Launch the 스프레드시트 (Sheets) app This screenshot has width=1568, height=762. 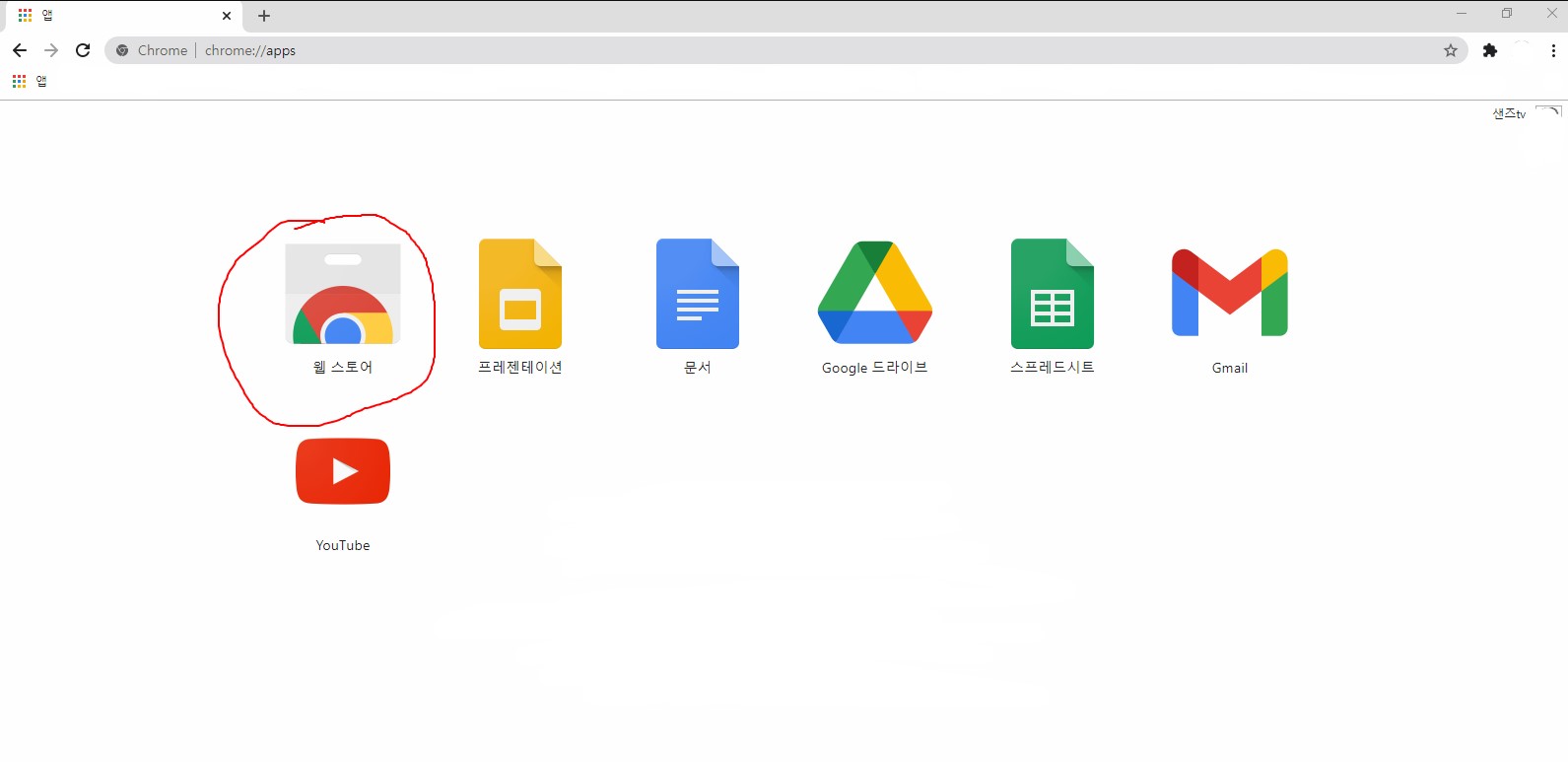pos(1053,294)
